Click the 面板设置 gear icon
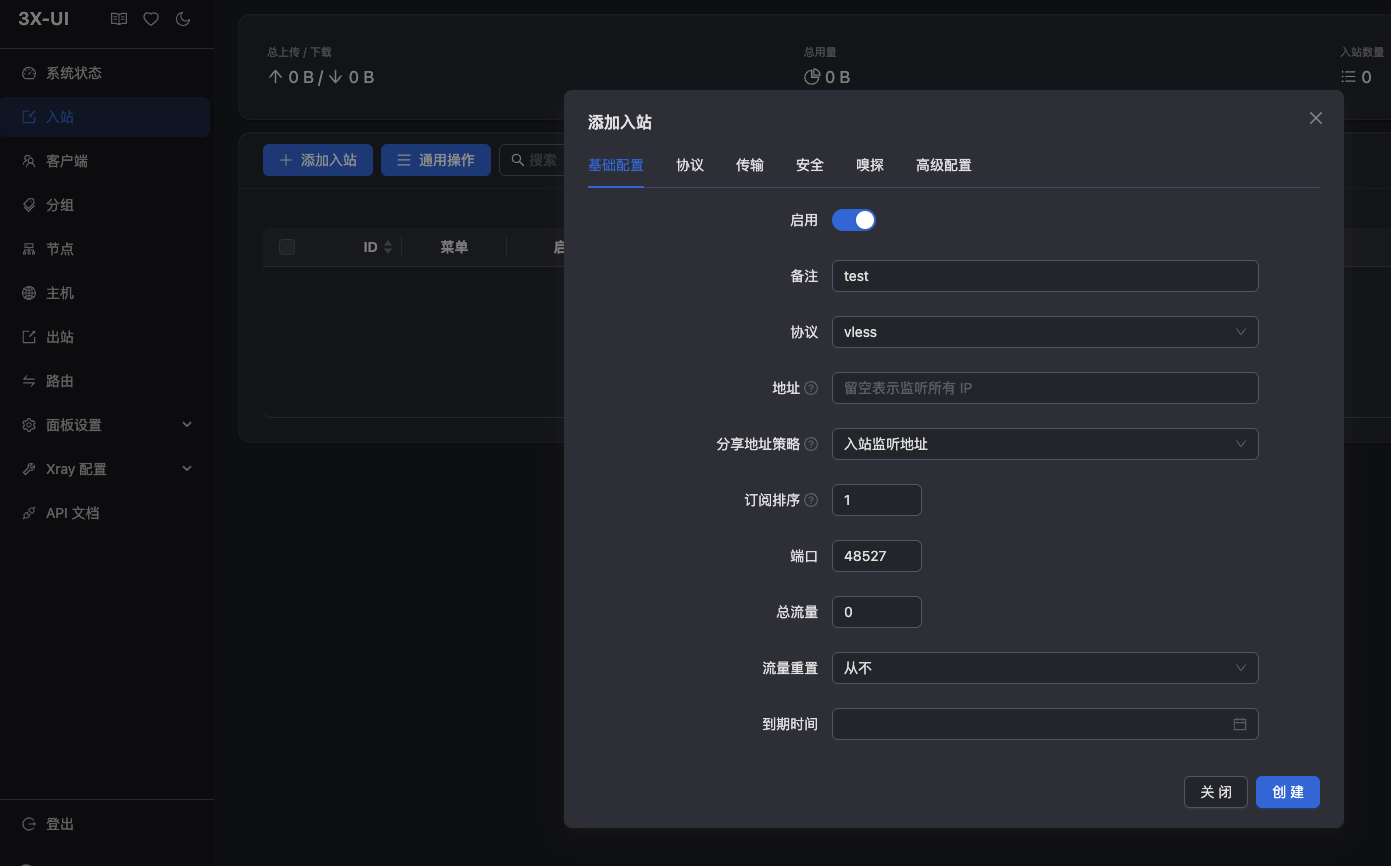 29,425
